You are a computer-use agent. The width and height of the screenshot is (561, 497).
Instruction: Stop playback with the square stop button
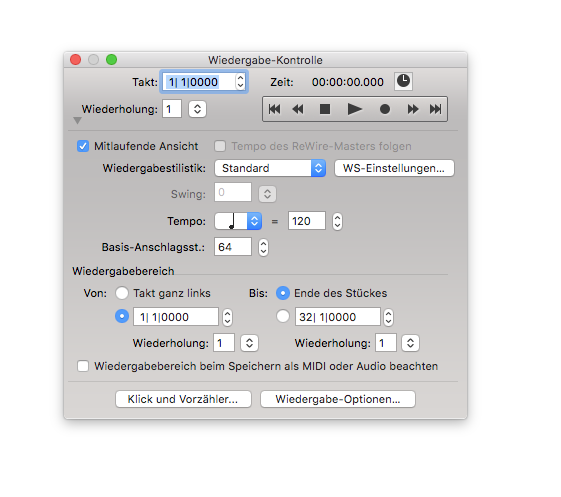click(x=325, y=109)
